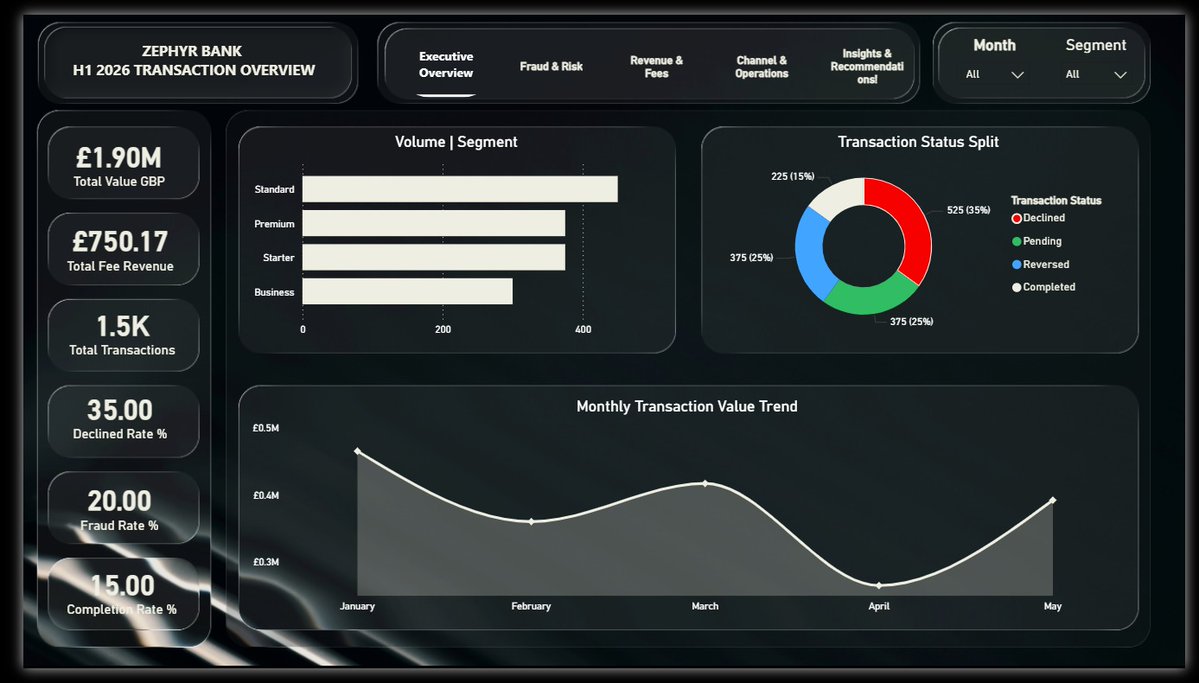Click the 35.00 Declined Rate % card

point(123,421)
